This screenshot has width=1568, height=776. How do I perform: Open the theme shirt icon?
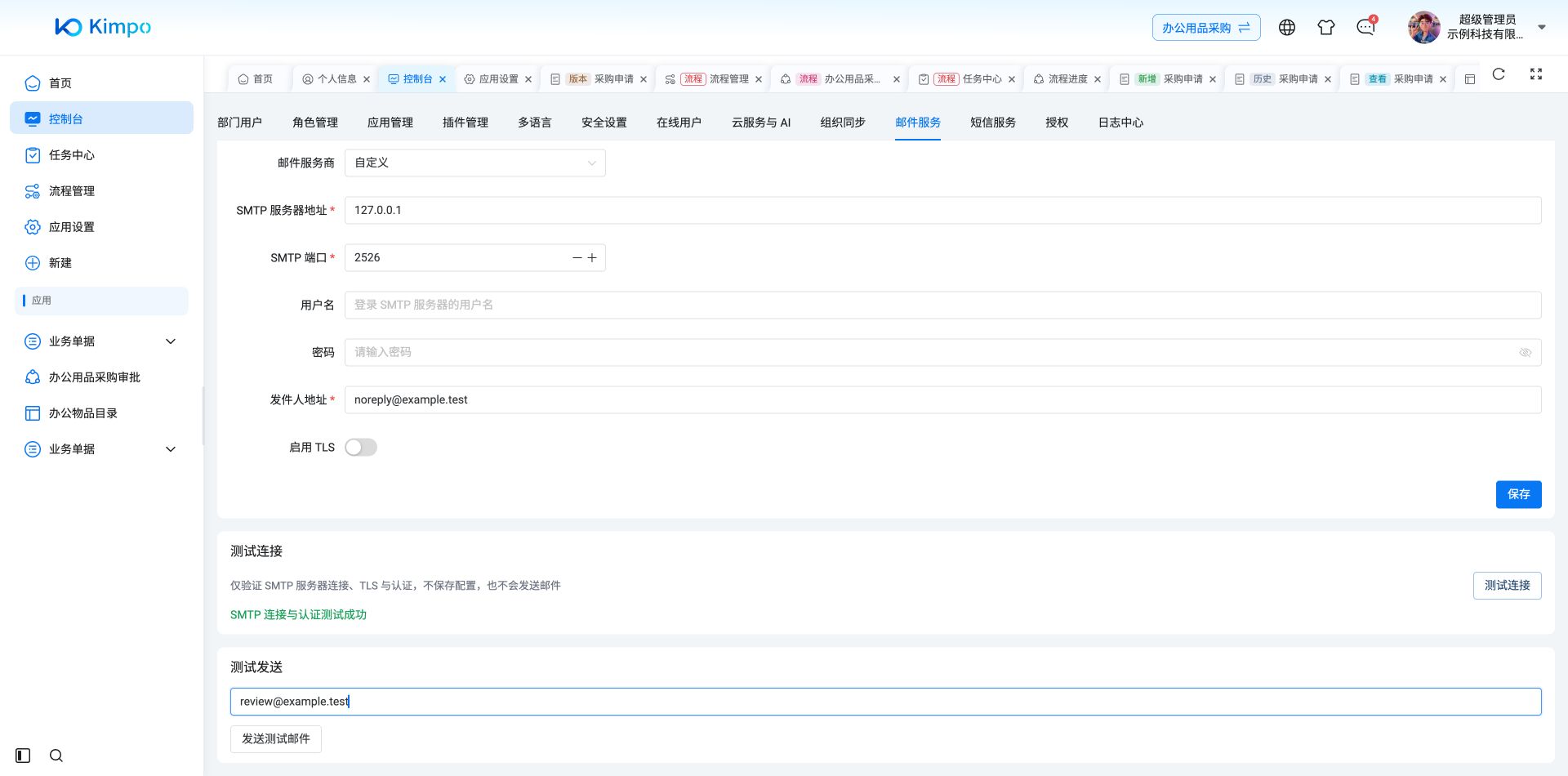click(1326, 28)
